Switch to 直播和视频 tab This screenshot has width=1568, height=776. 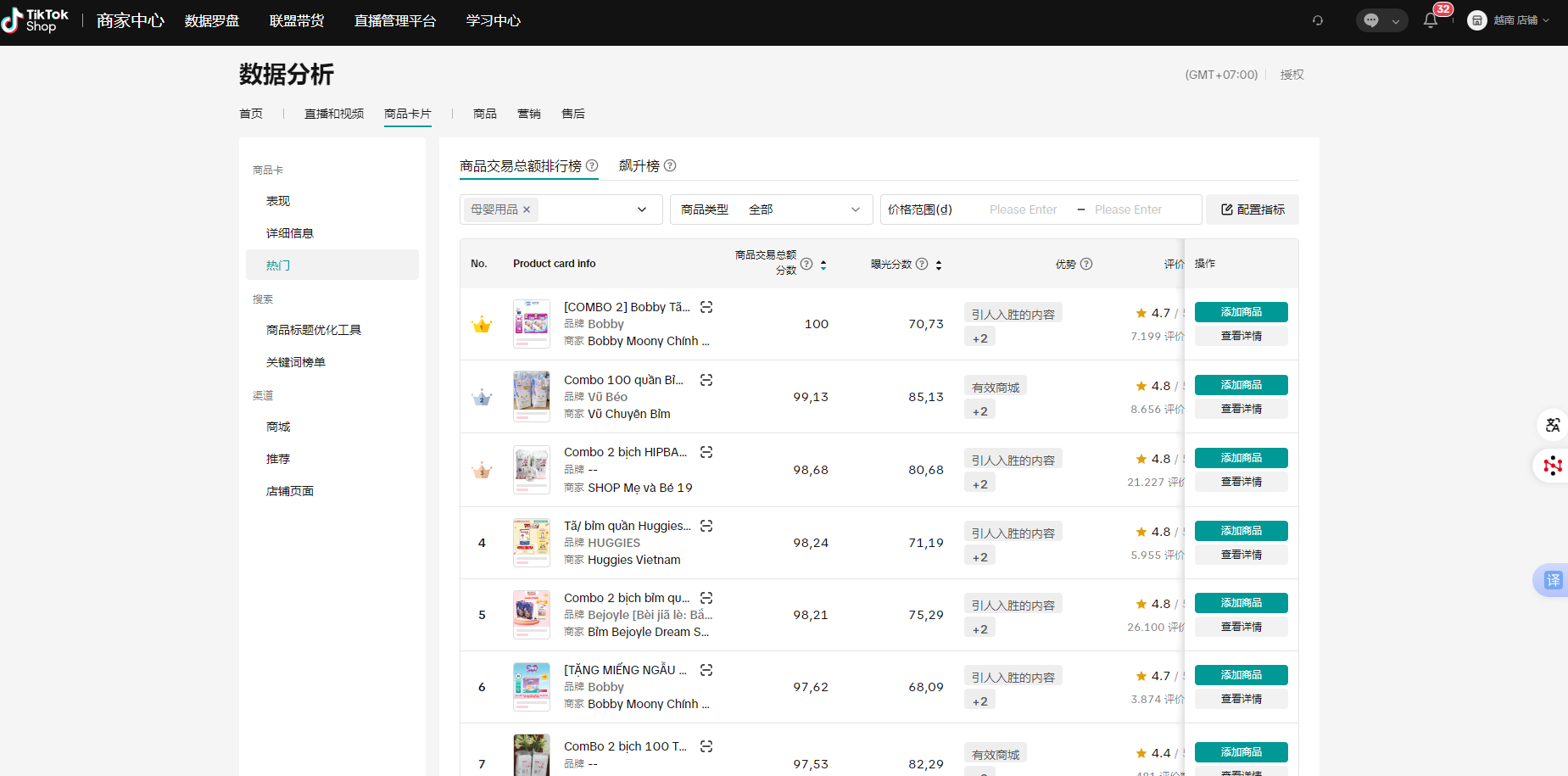click(334, 114)
